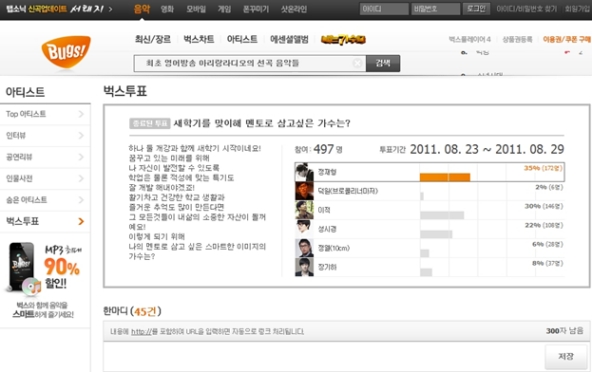Image resolution: width=592 pixels, height=372 pixels.
Task: Open 벅스차트 menu
Action: (199, 39)
